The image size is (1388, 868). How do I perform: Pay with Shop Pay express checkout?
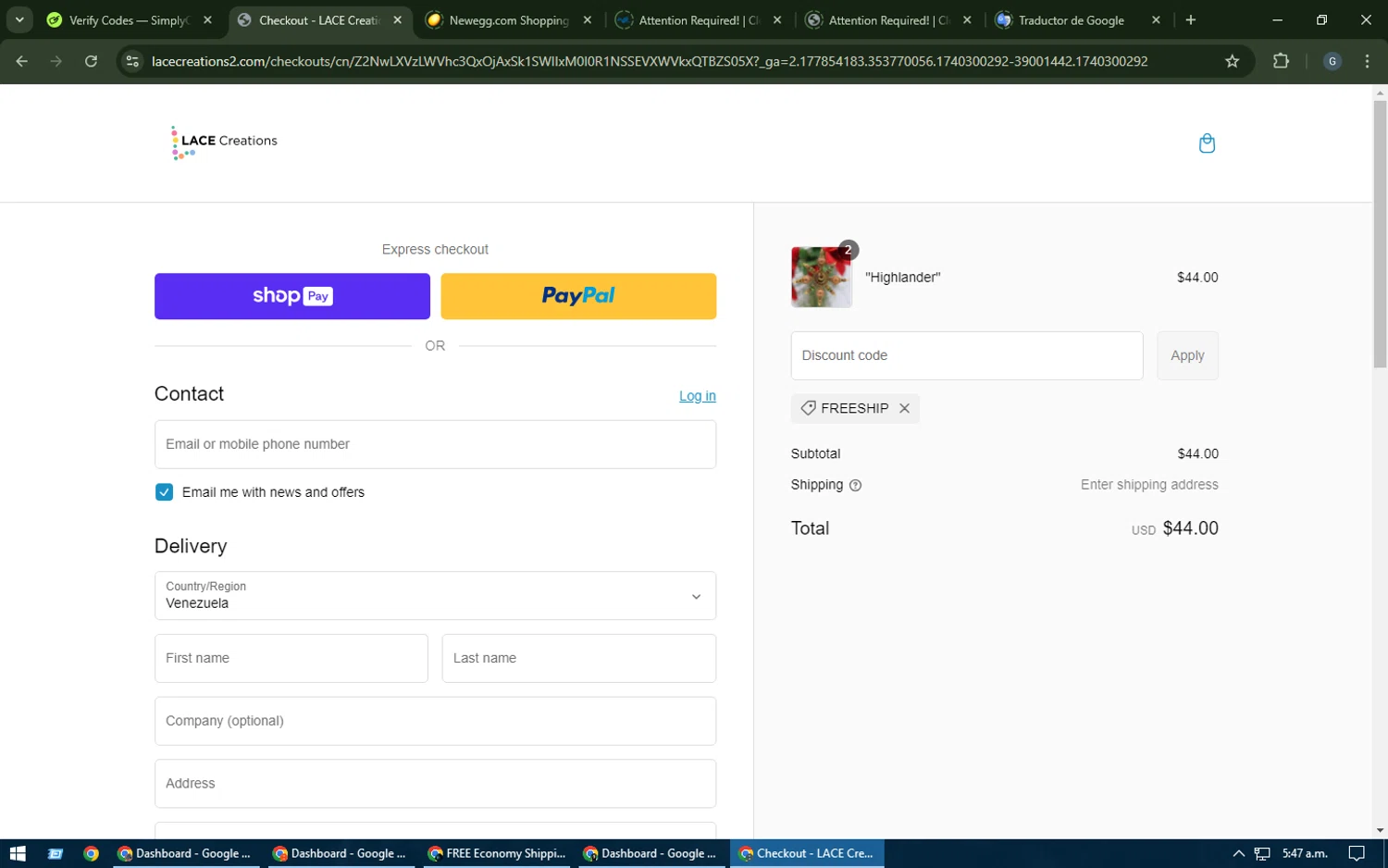tap(292, 296)
